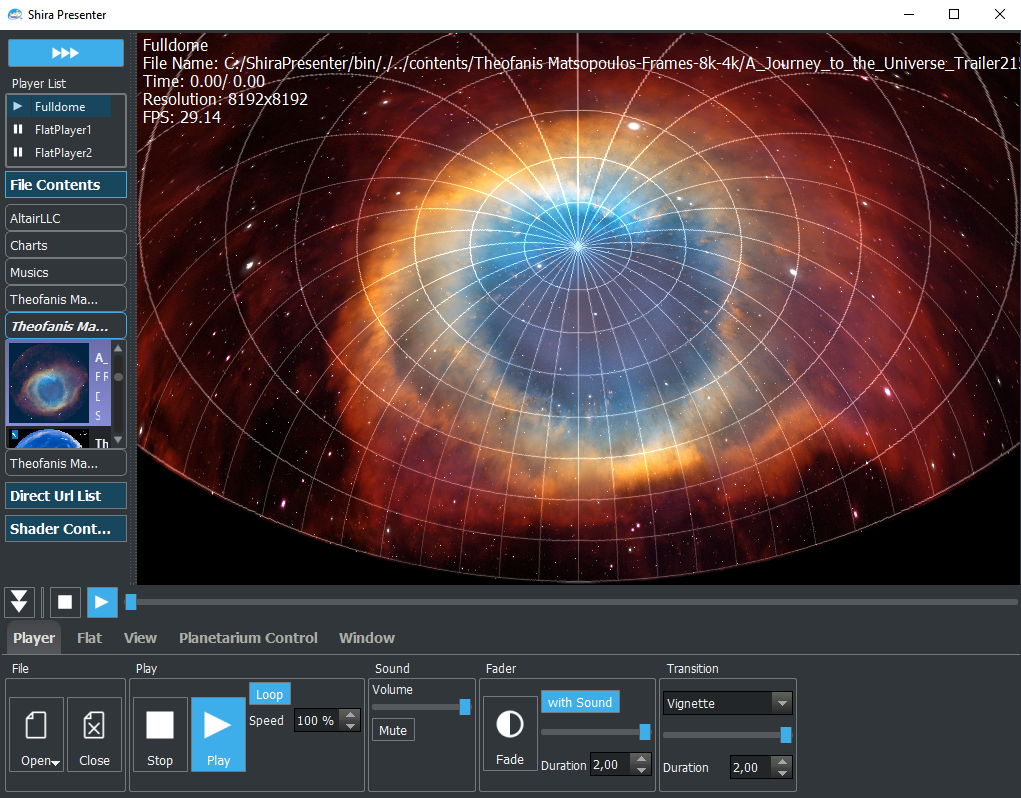Select the nebula eye video thumbnail
Screen dimensions: 1021x798
(x=49, y=383)
